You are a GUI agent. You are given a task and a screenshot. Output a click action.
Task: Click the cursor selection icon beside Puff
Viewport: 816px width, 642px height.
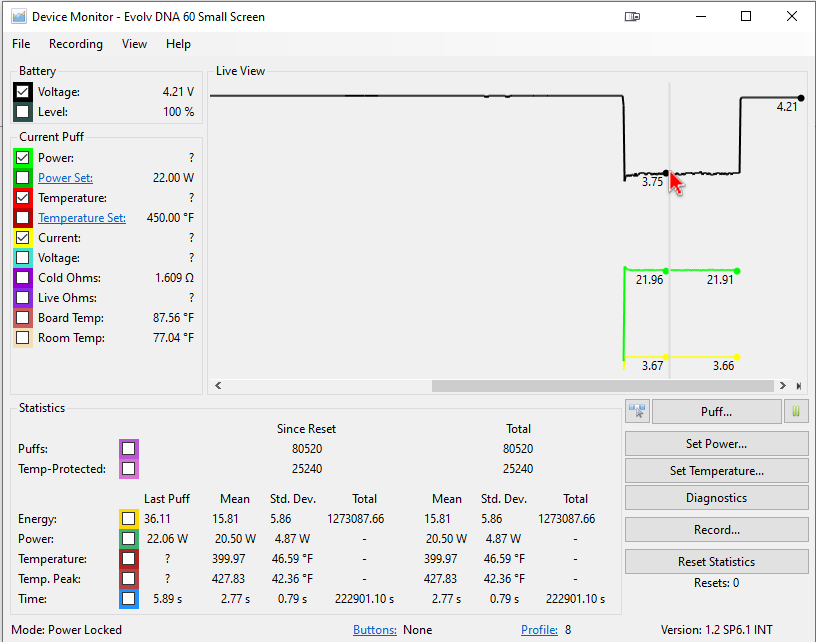point(637,411)
